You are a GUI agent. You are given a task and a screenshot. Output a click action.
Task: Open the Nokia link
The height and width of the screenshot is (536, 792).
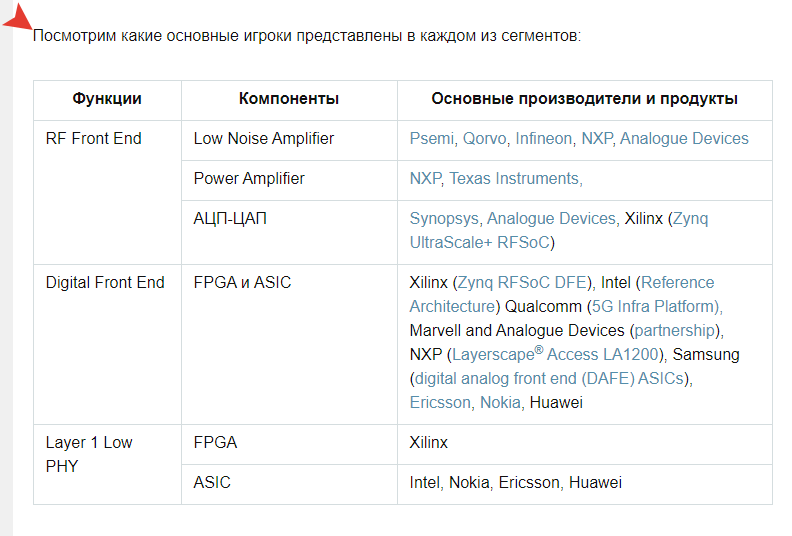pos(500,403)
